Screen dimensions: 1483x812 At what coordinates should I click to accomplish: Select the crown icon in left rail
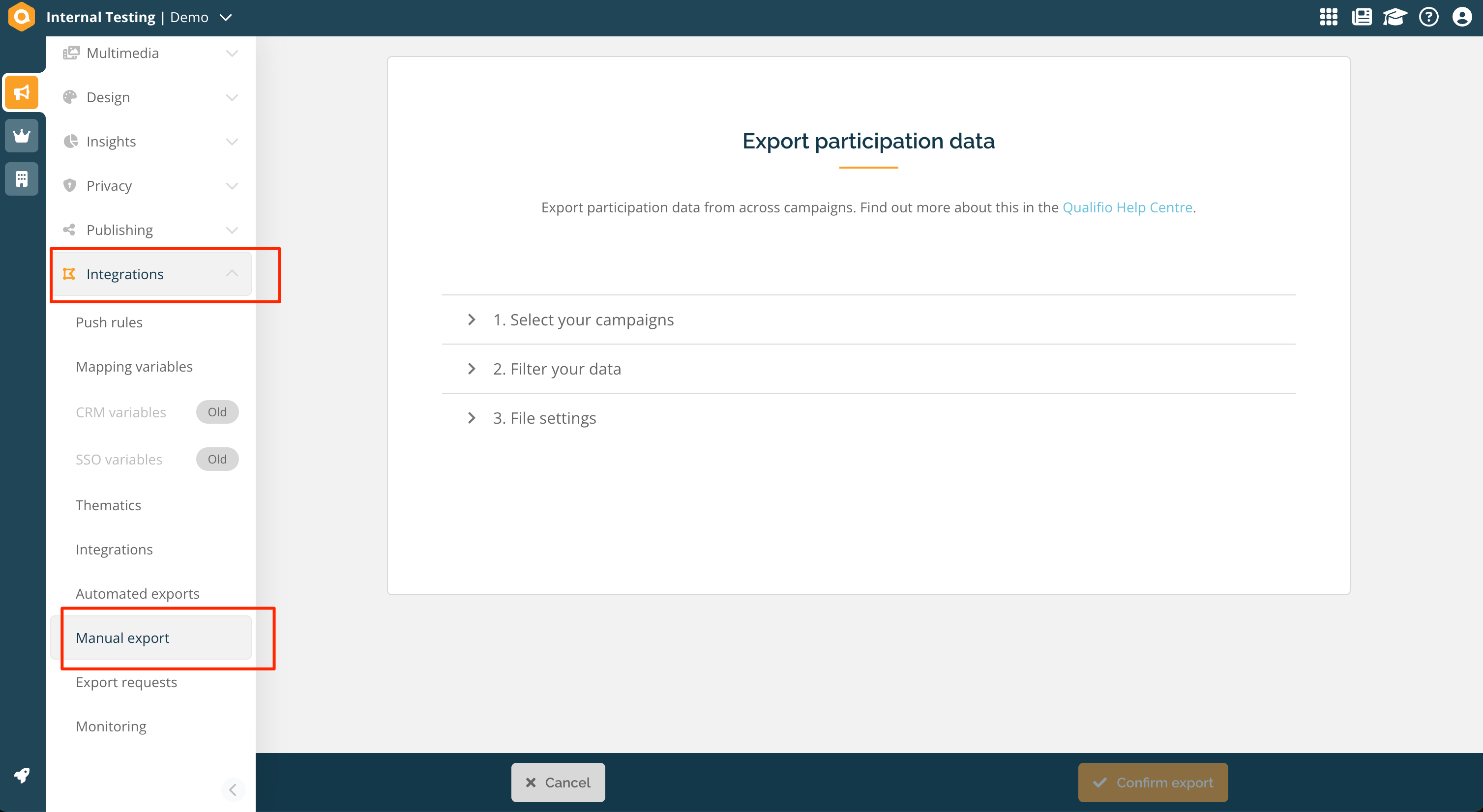coord(22,135)
